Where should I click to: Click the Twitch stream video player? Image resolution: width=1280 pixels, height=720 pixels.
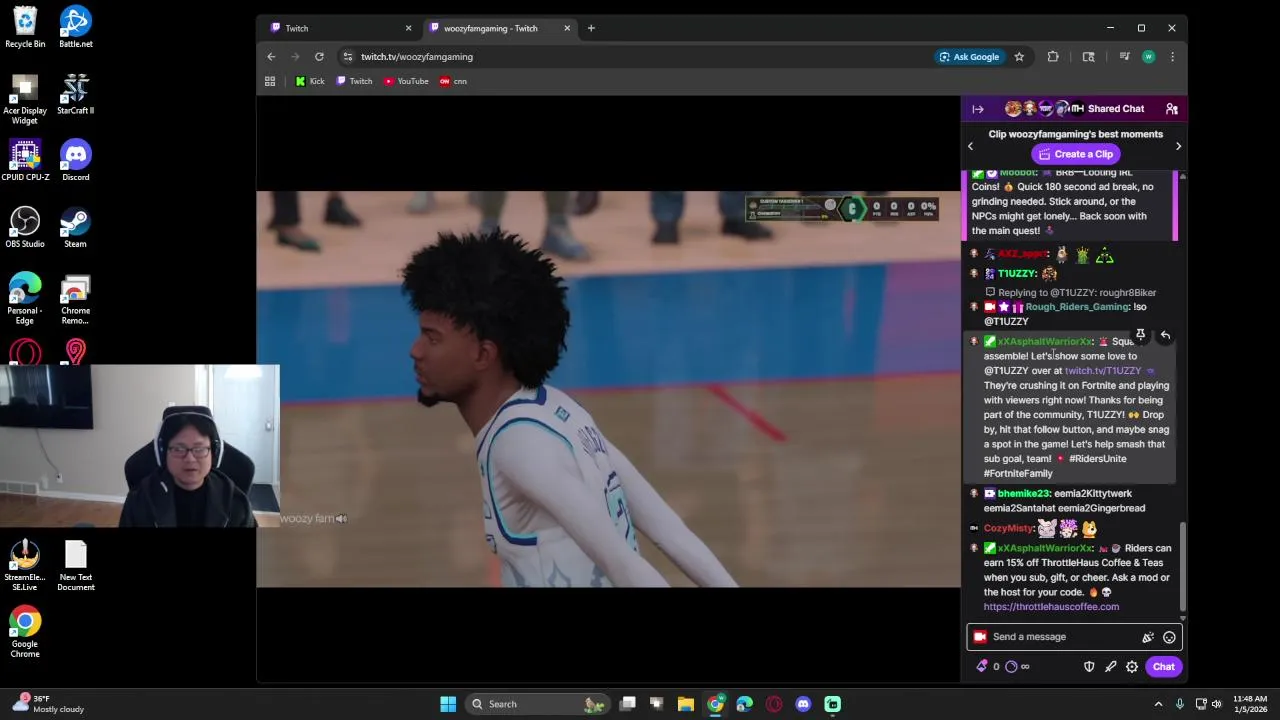[x=608, y=389]
